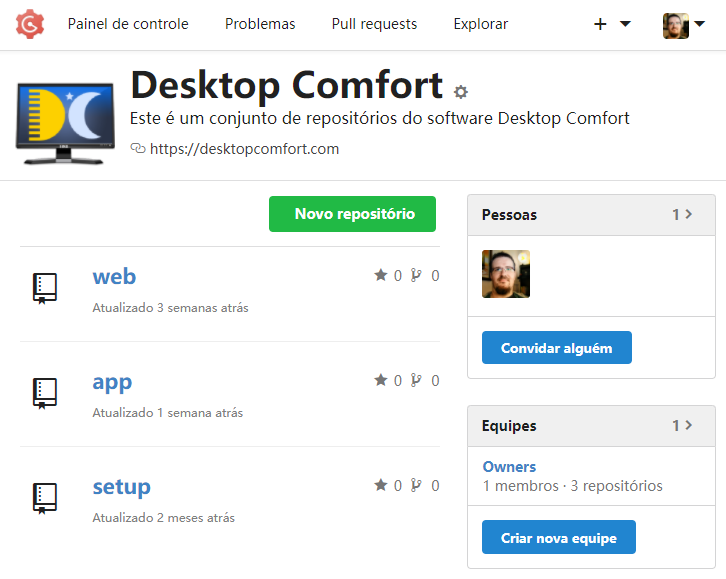Expand the Pessoas members list chevron

(688, 214)
